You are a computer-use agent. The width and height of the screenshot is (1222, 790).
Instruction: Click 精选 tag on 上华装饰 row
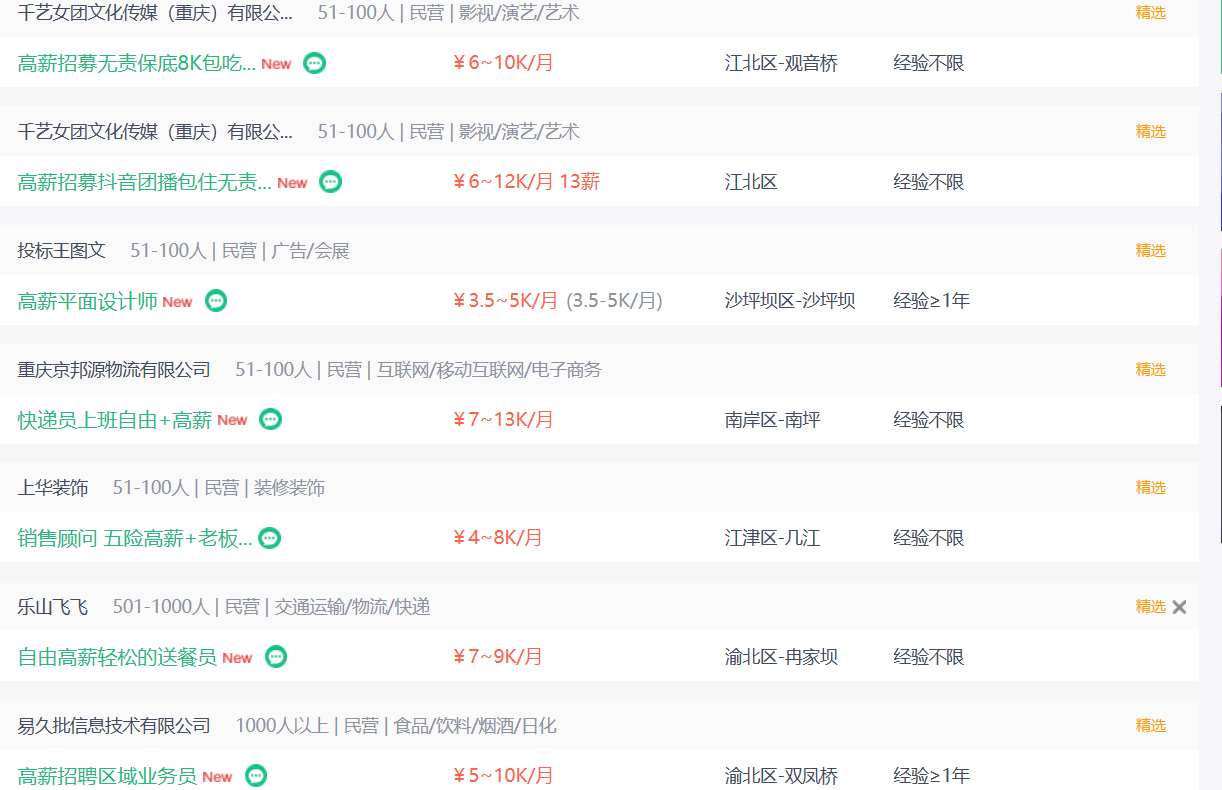point(1151,488)
